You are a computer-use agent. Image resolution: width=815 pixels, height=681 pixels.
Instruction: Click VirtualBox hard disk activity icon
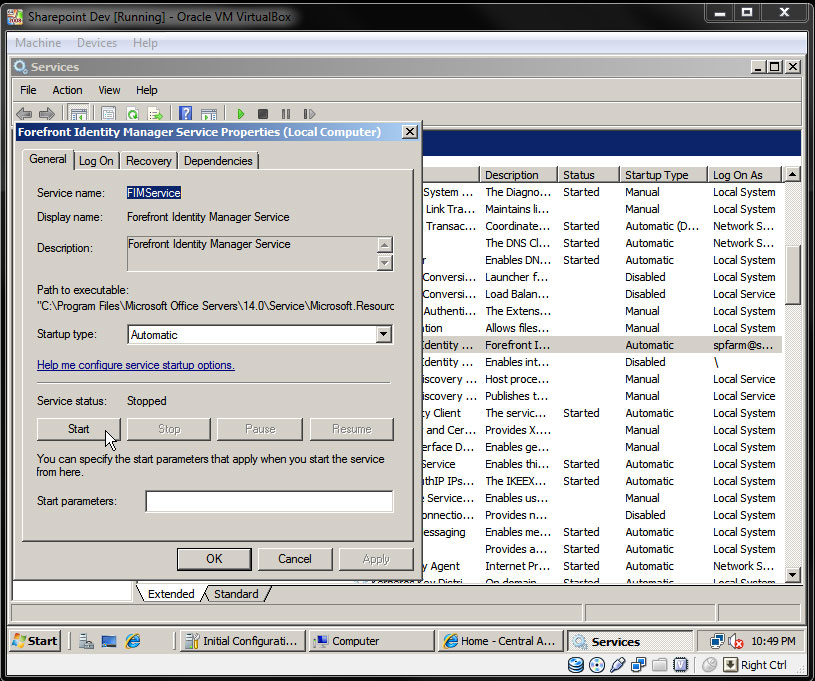pyautogui.click(x=575, y=665)
